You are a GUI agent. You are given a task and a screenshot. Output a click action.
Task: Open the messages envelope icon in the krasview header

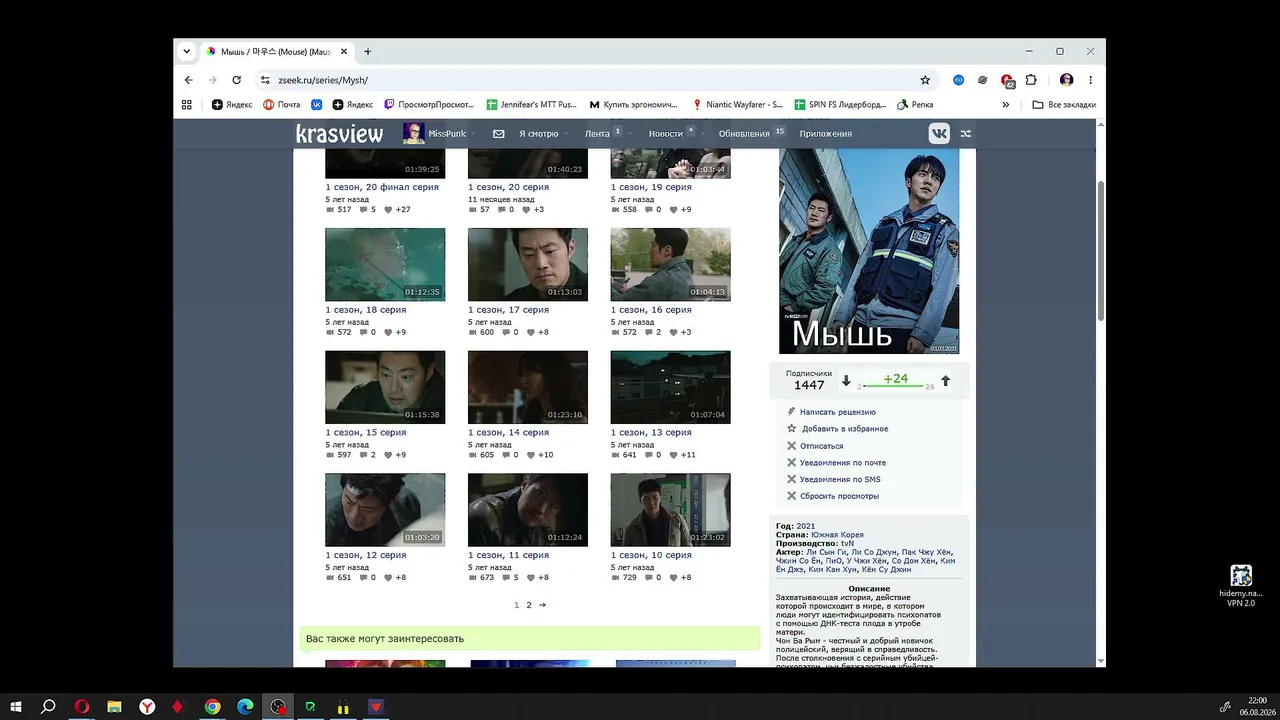[x=499, y=134]
